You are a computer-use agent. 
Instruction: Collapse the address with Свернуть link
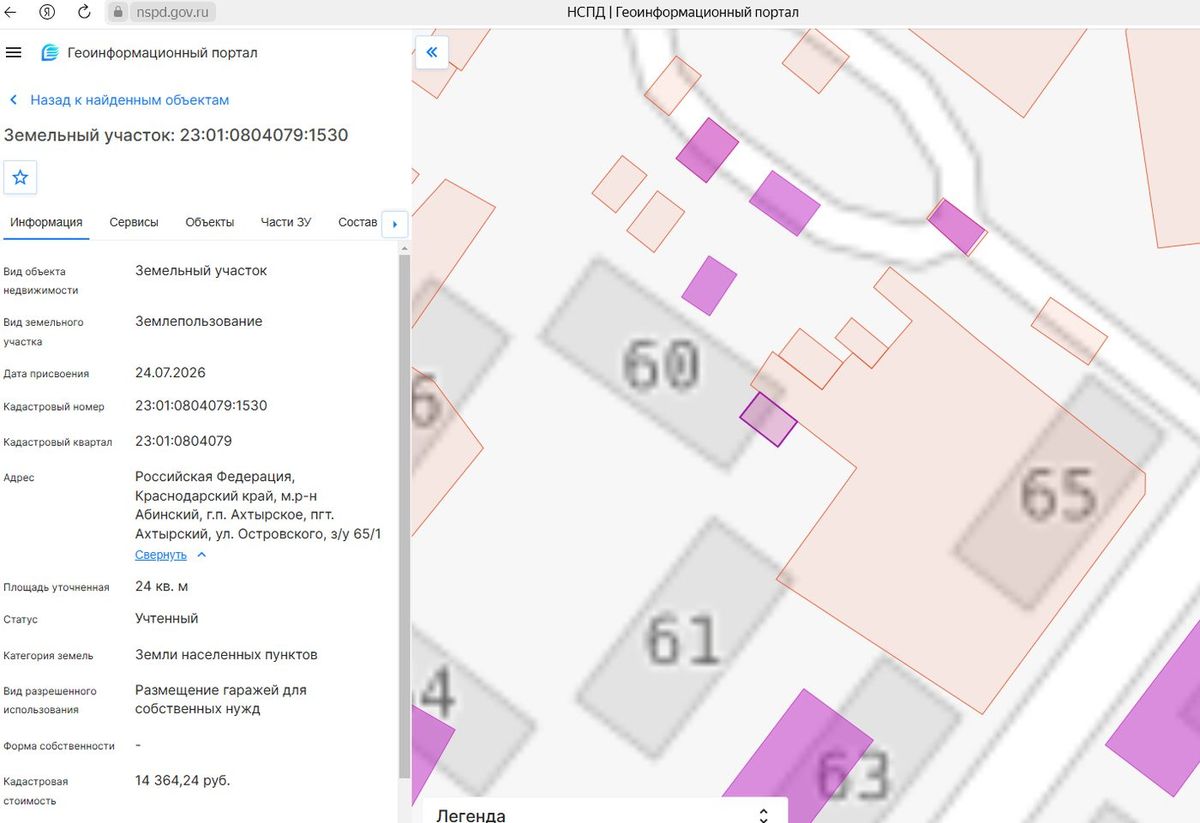tap(171, 555)
